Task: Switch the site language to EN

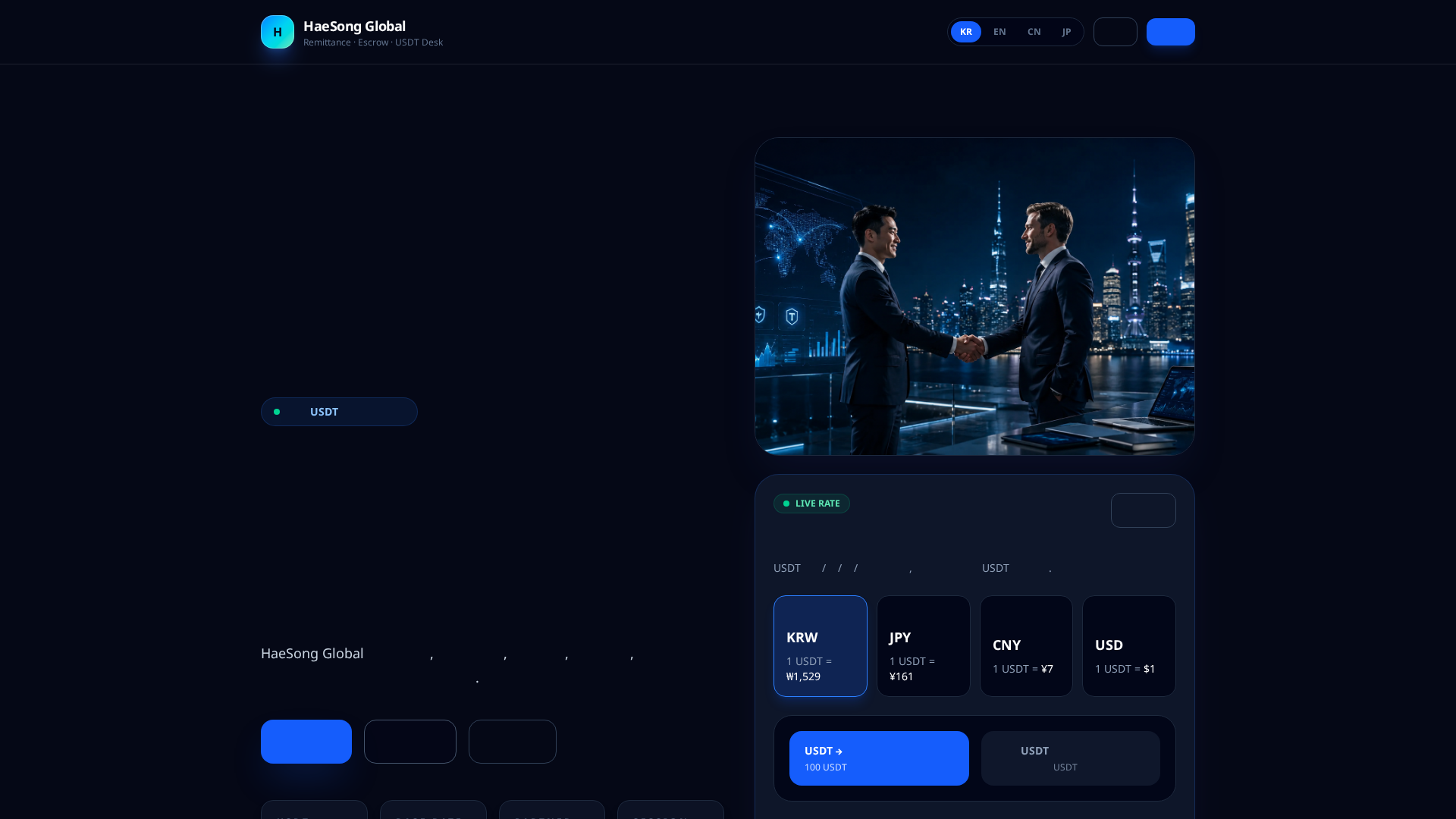Action: tap(999, 32)
